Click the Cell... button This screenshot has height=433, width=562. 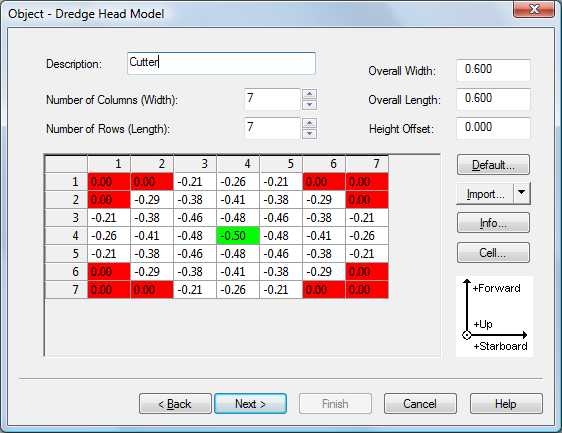(x=493, y=253)
